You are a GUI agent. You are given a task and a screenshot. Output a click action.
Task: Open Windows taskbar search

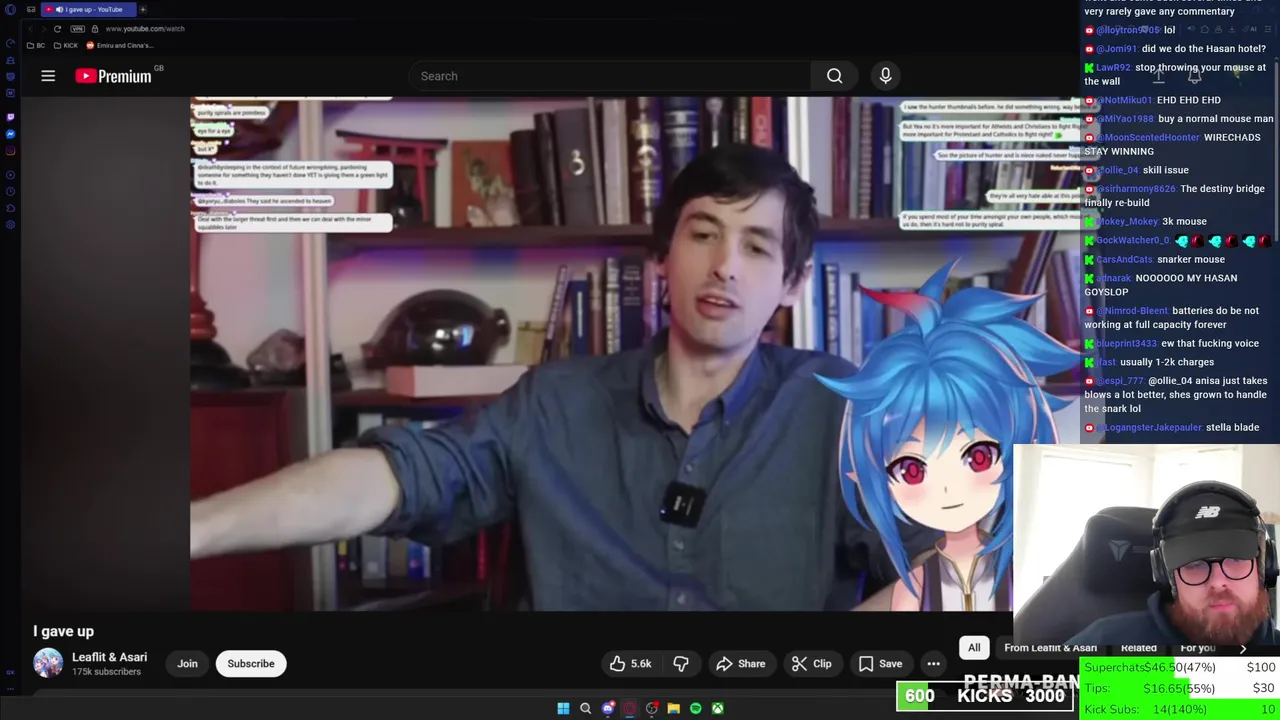586,708
